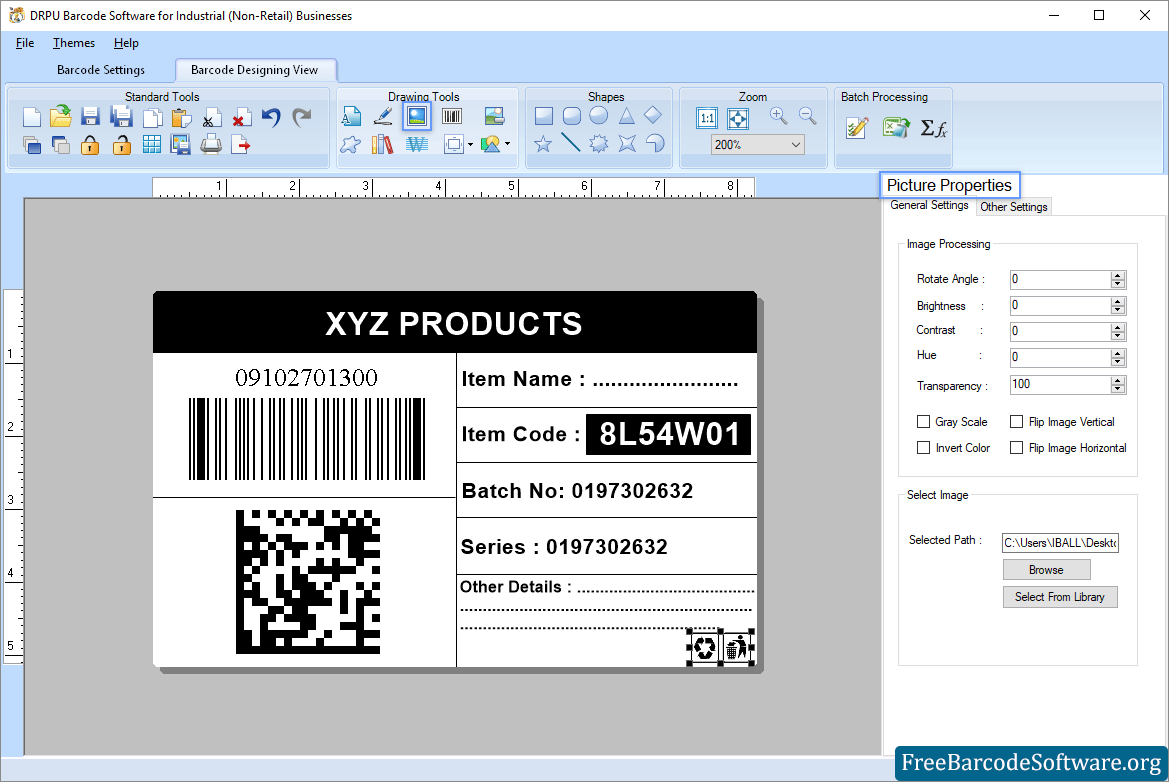Viewport: 1169px width, 782px height.
Task: Cut the selection with scissors icon
Action: [212, 119]
